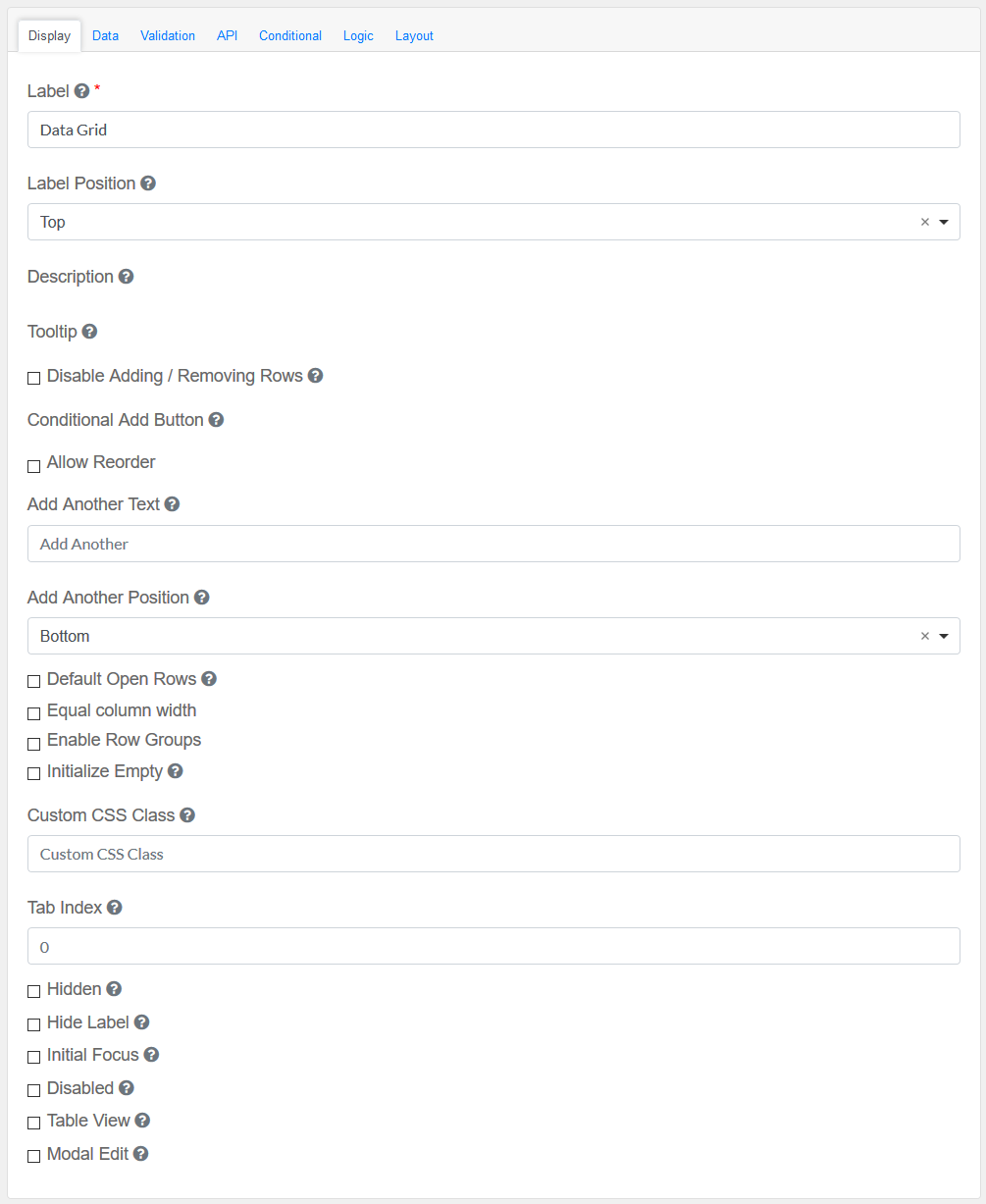Open the API tab
This screenshot has height=1204, width=986.
pyautogui.click(x=228, y=36)
